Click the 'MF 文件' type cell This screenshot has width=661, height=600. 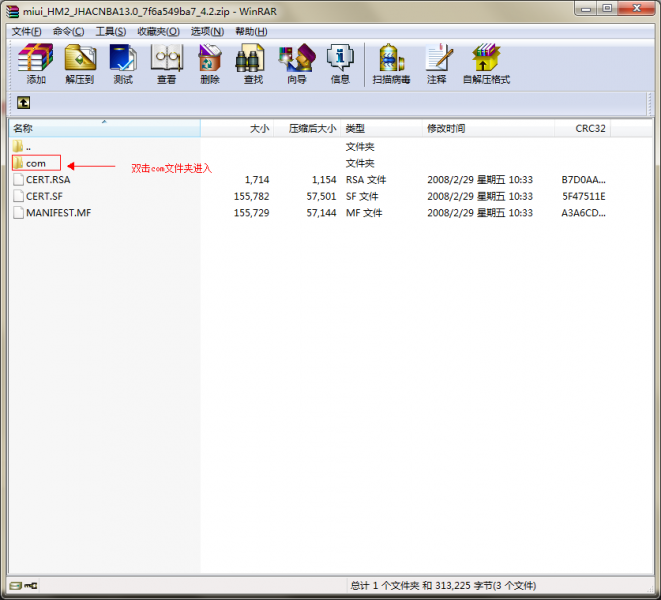point(364,213)
